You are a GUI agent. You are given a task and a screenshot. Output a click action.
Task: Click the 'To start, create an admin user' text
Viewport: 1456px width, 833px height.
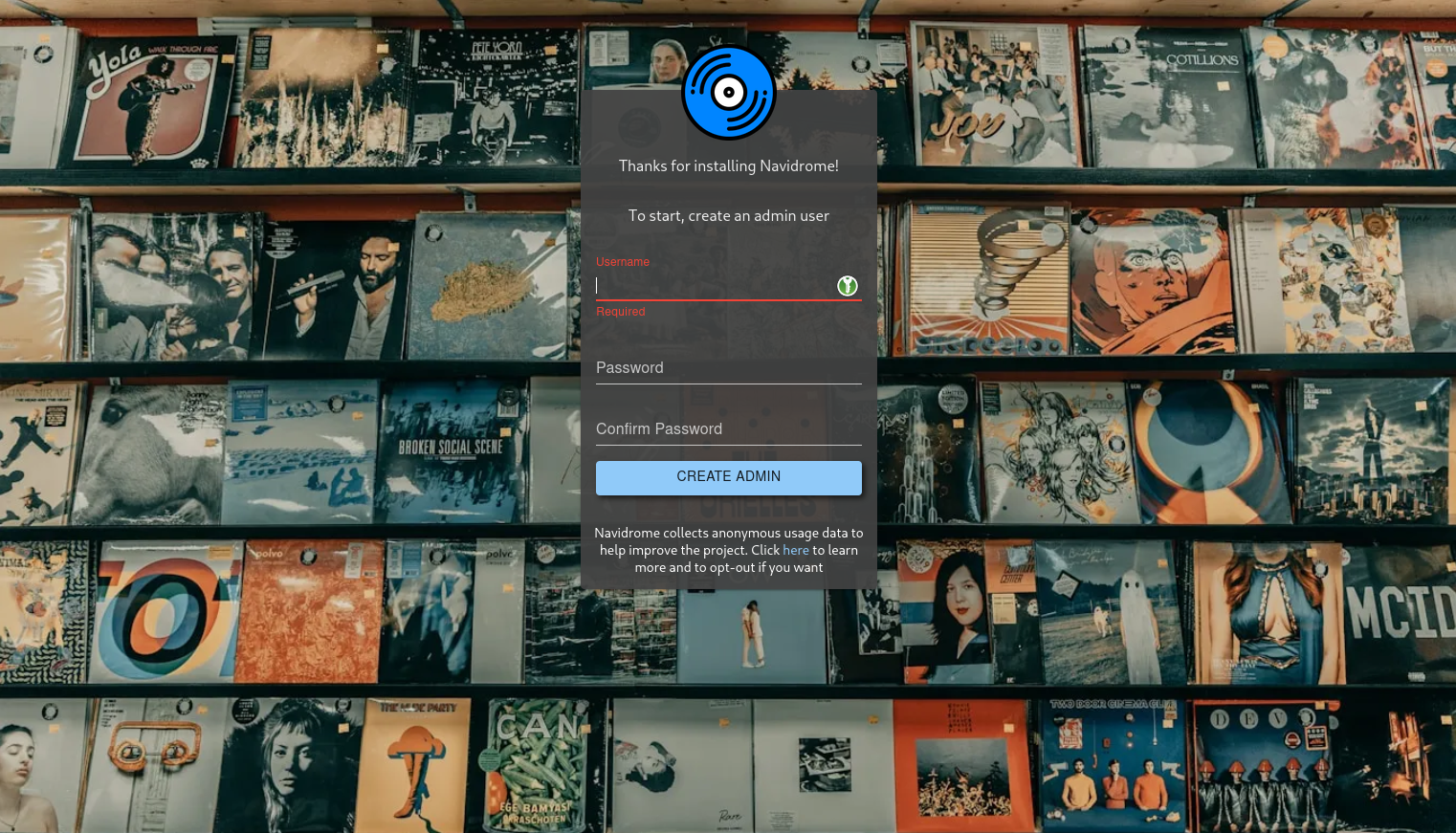tap(729, 216)
